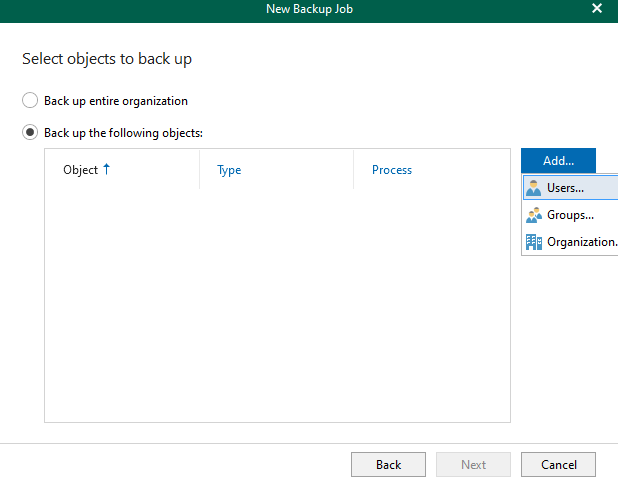Click inside the empty objects list
Screen dimensions: 618x480
coord(277,305)
